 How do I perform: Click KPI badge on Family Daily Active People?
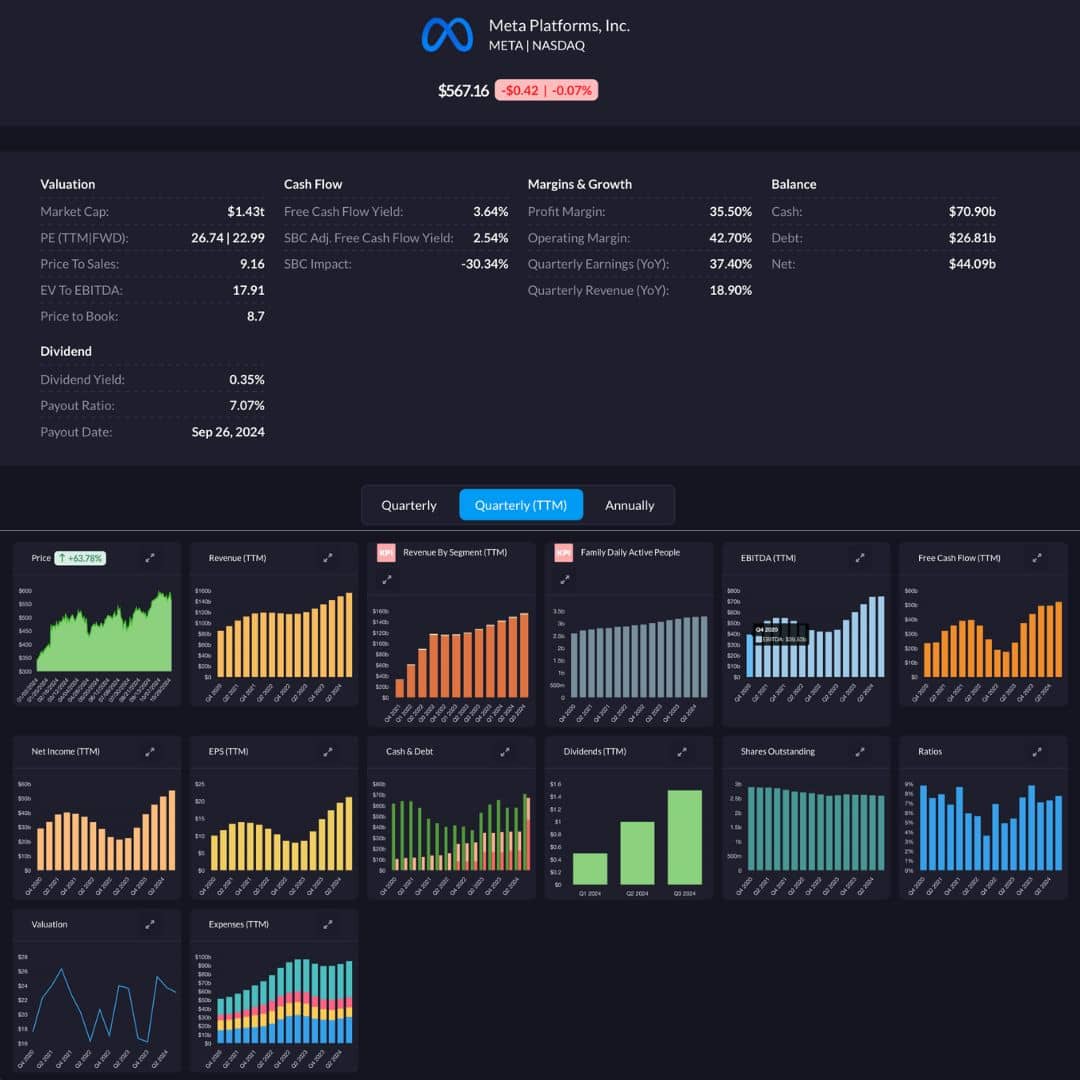coord(563,552)
